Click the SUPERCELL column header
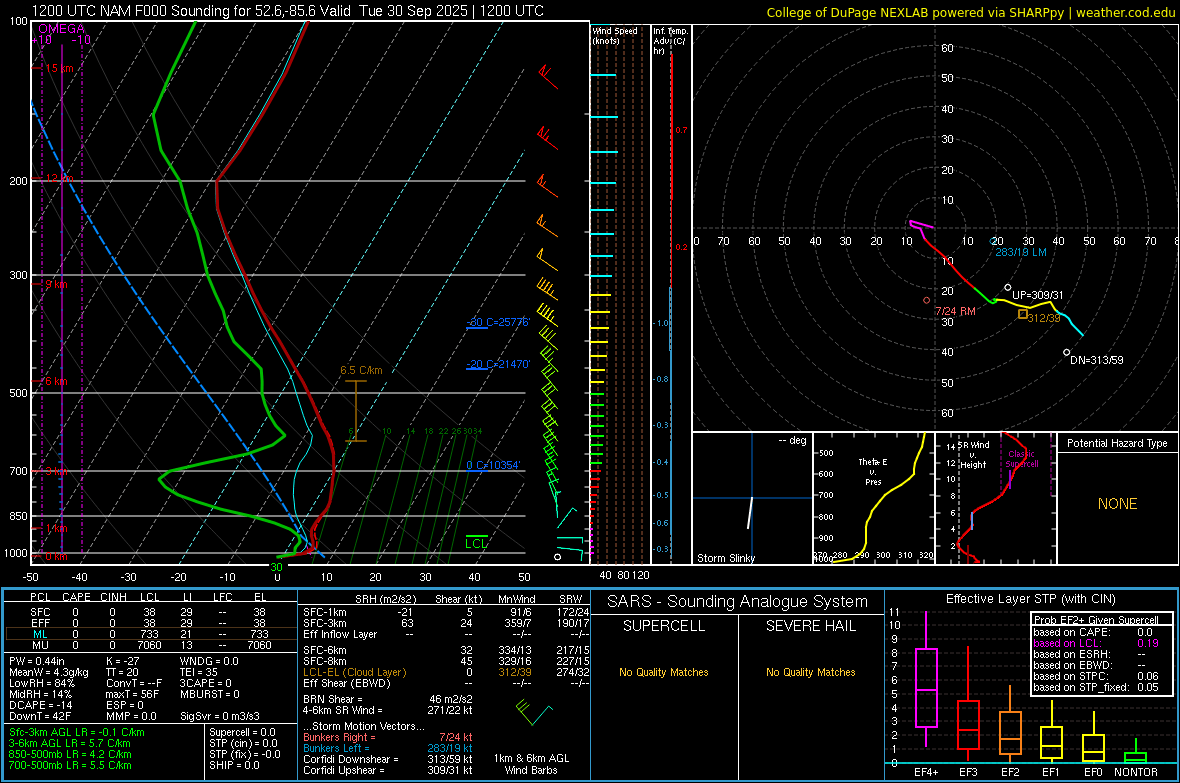 [x=664, y=626]
